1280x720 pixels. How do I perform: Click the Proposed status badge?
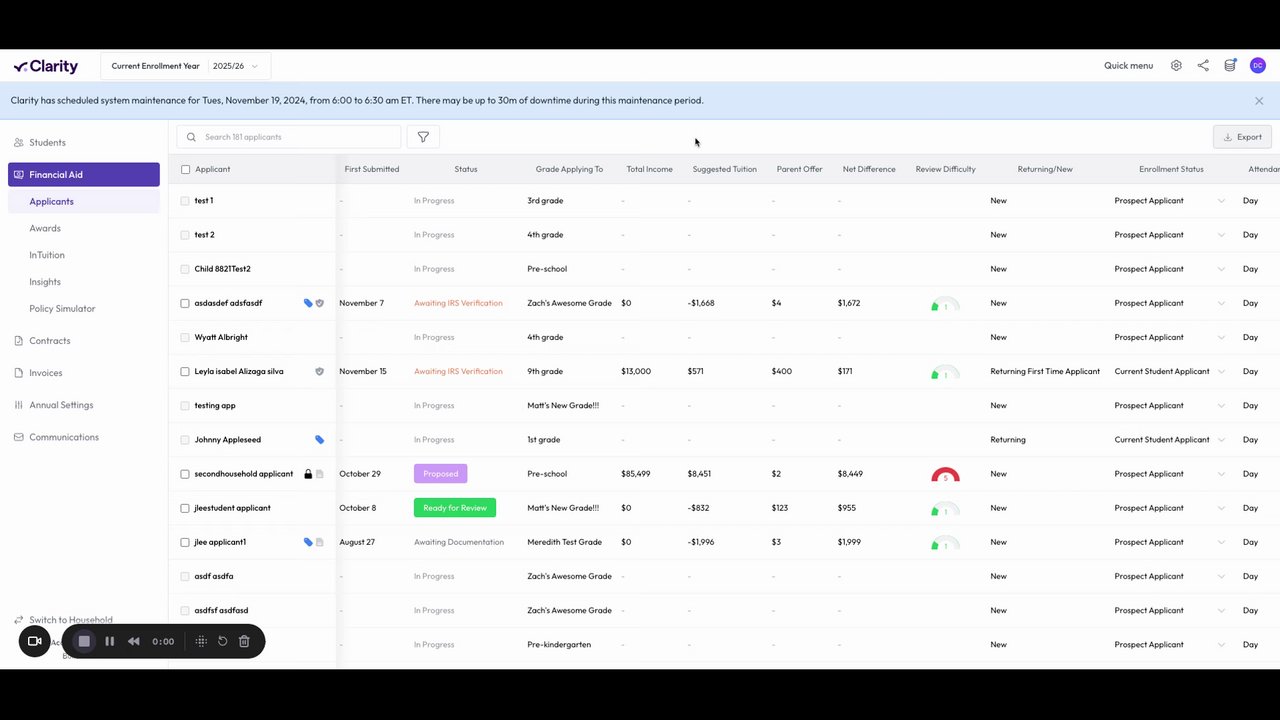pyautogui.click(x=440, y=474)
